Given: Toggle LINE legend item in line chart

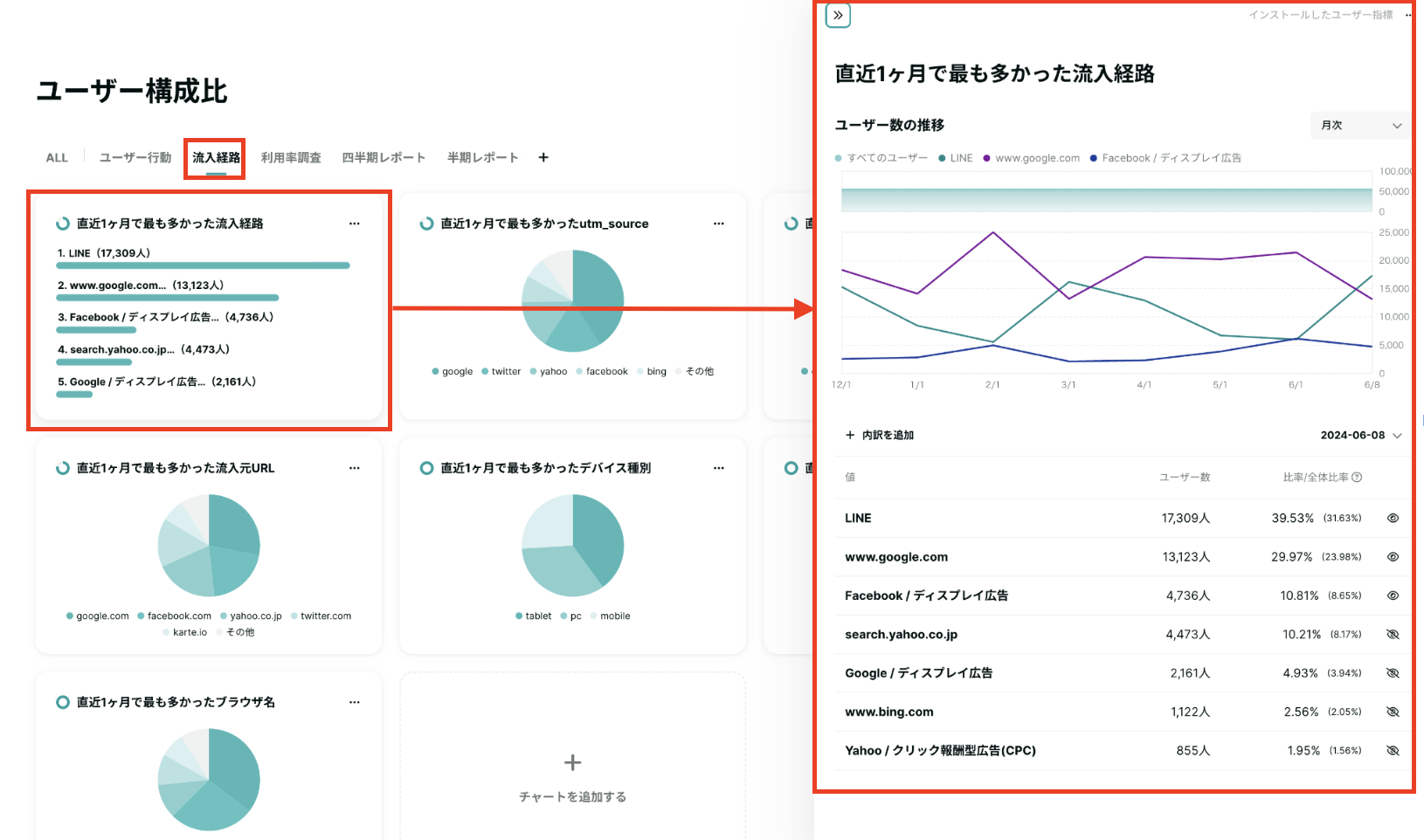Looking at the screenshot, I should (x=956, y=158).
